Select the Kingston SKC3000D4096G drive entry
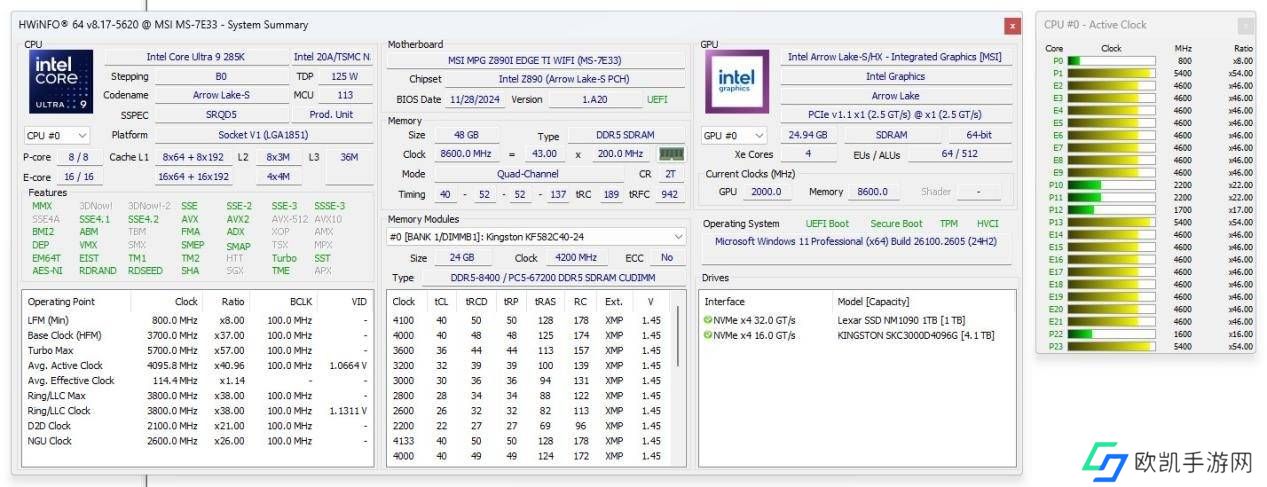 (x=915, y=336)
